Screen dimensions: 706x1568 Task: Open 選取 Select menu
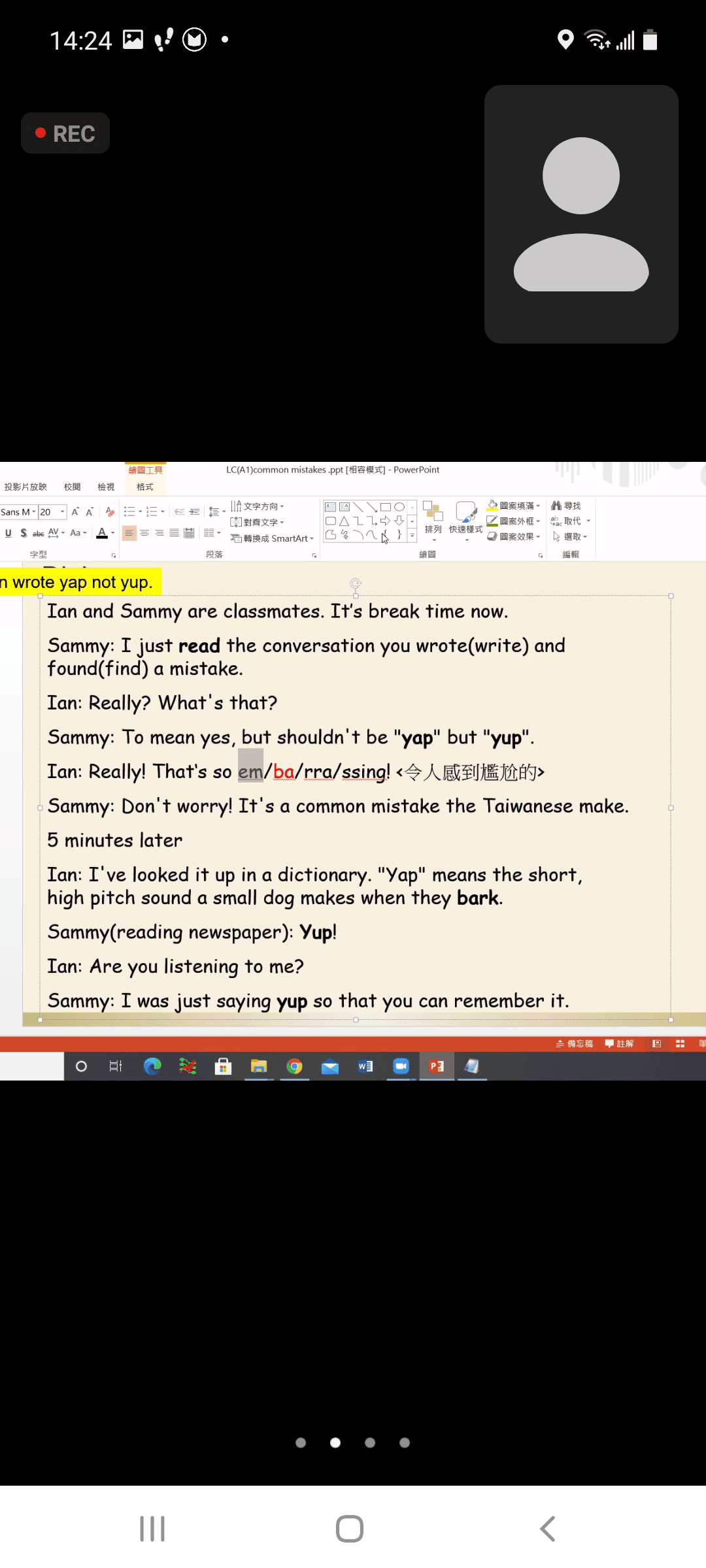[x=570, y=536]
